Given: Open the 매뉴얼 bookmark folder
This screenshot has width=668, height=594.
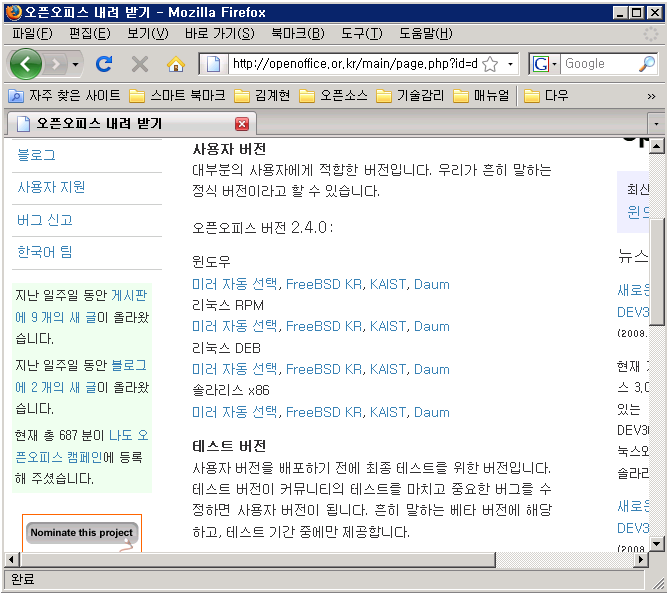Looking at the screenshot, I should pos(481,95).
